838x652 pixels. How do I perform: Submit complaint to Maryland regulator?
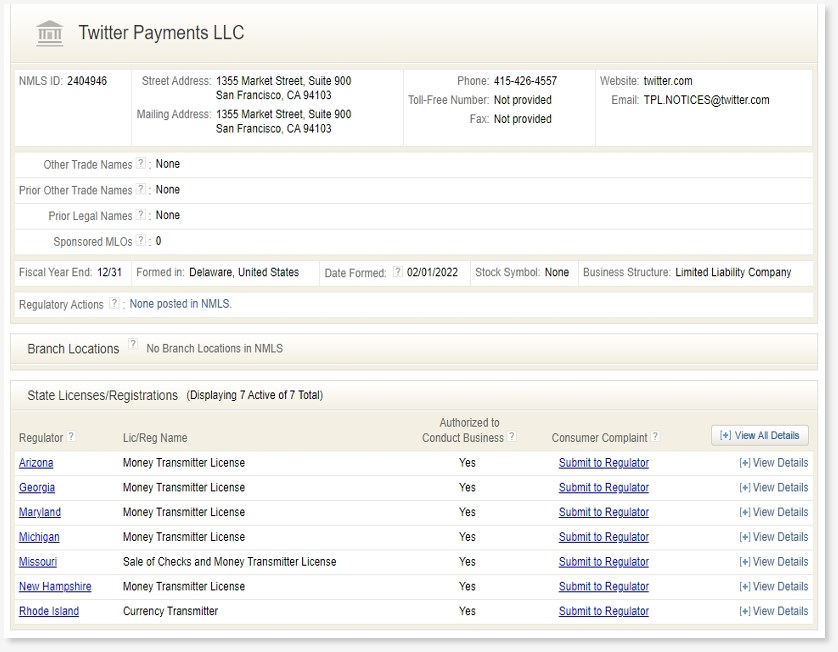coord(603,512)
